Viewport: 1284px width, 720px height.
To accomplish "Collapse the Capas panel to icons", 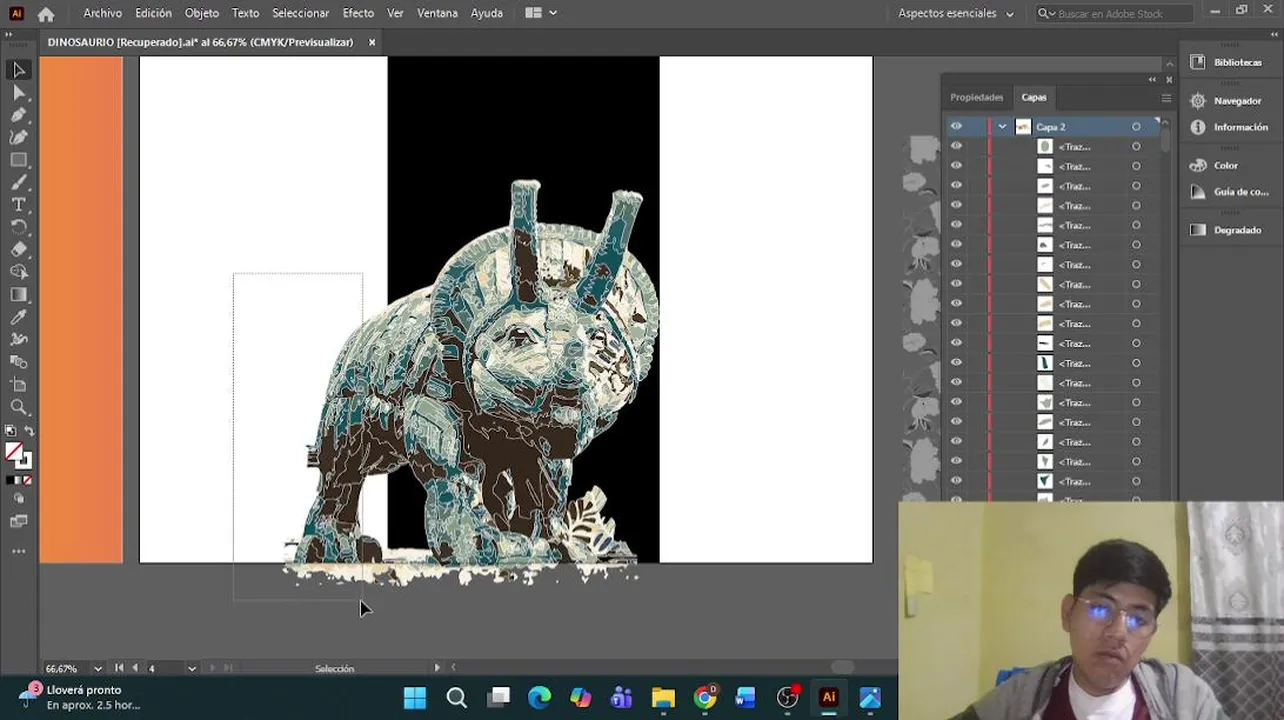I will pyautogui.click(x=1153, y=80).
